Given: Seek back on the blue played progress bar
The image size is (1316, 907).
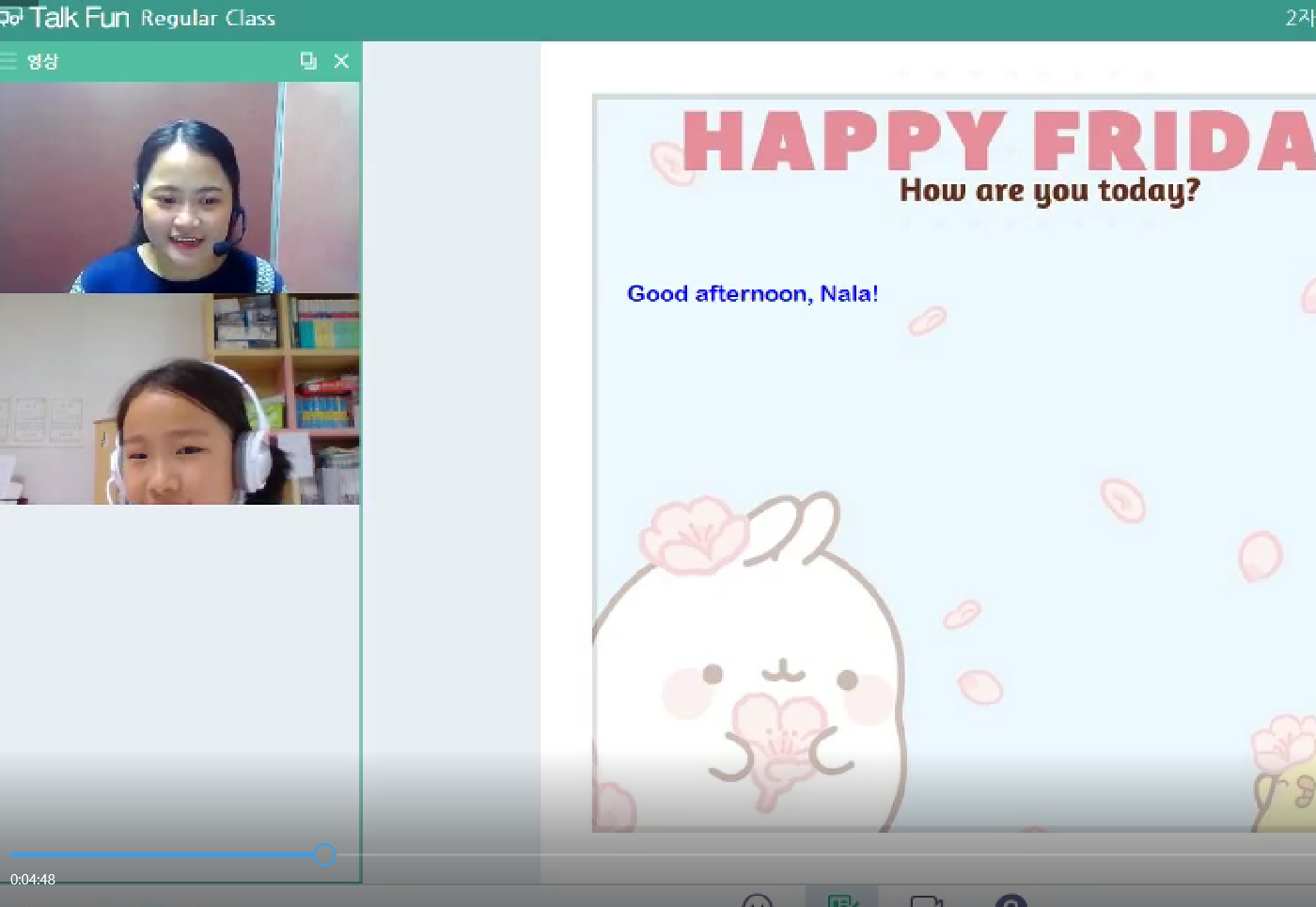Looking at the screenshot, I should coord(160,854).
